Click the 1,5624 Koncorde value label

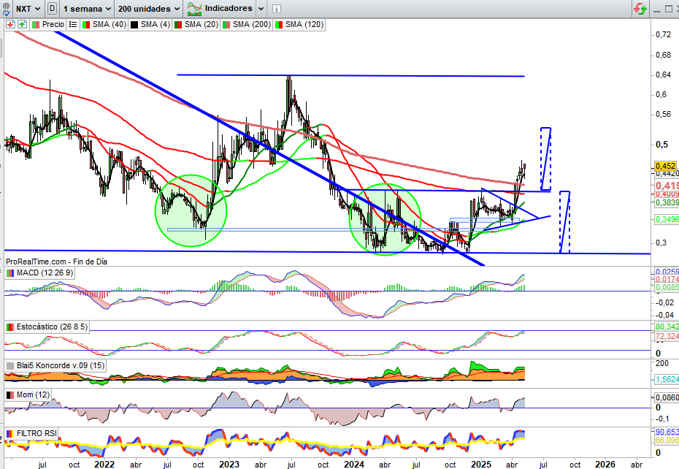point(666,379)
